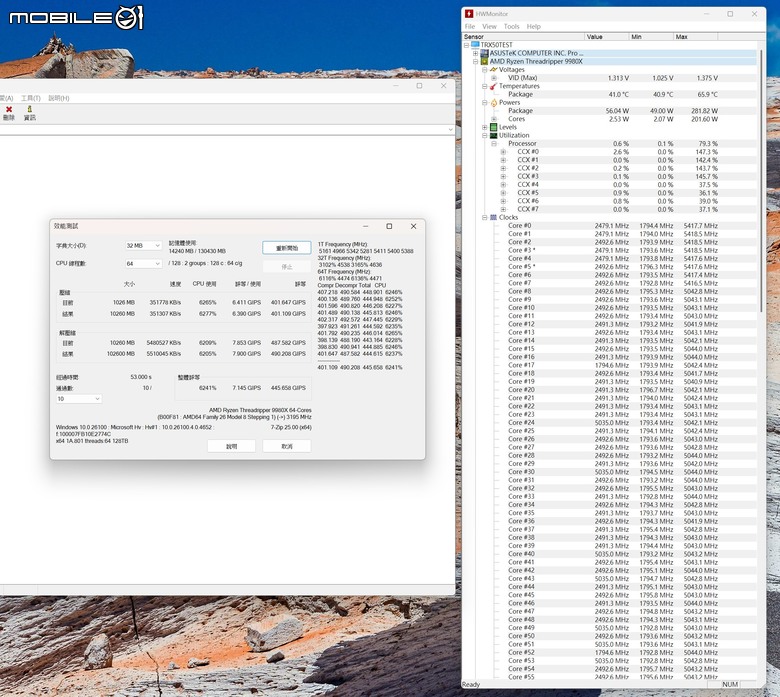Expand the CCX #3 node
Viewport: 780px width, 697px height.
coord(503,177)
